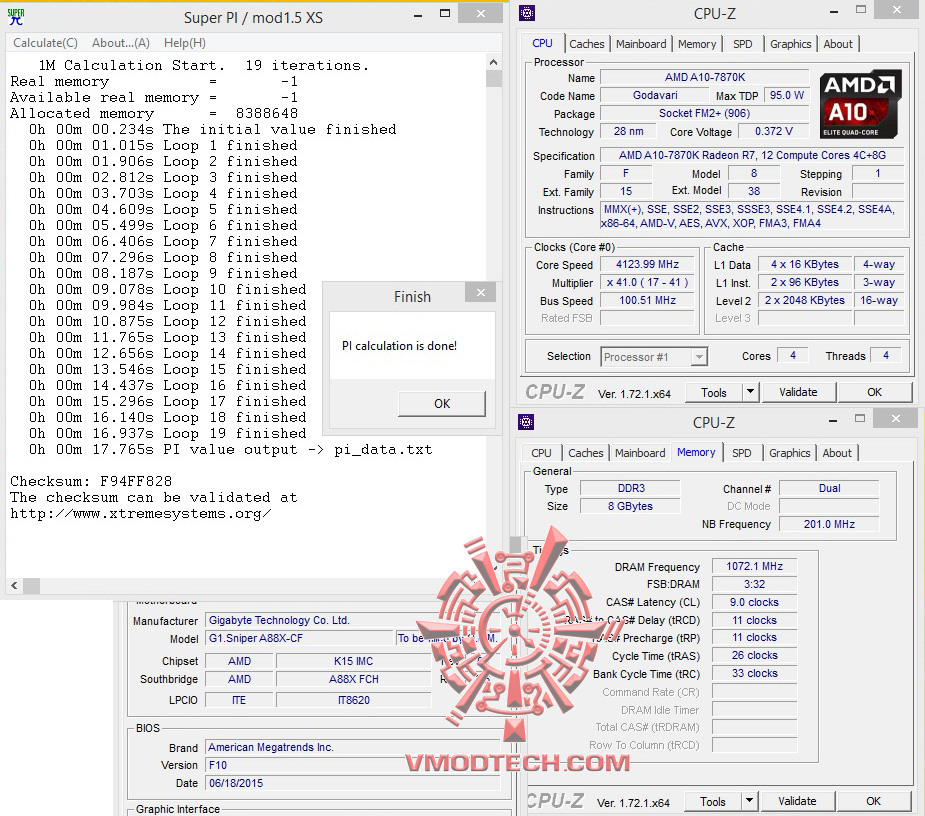Open SPD tab in lower CPU-Z window

point(742,453)
